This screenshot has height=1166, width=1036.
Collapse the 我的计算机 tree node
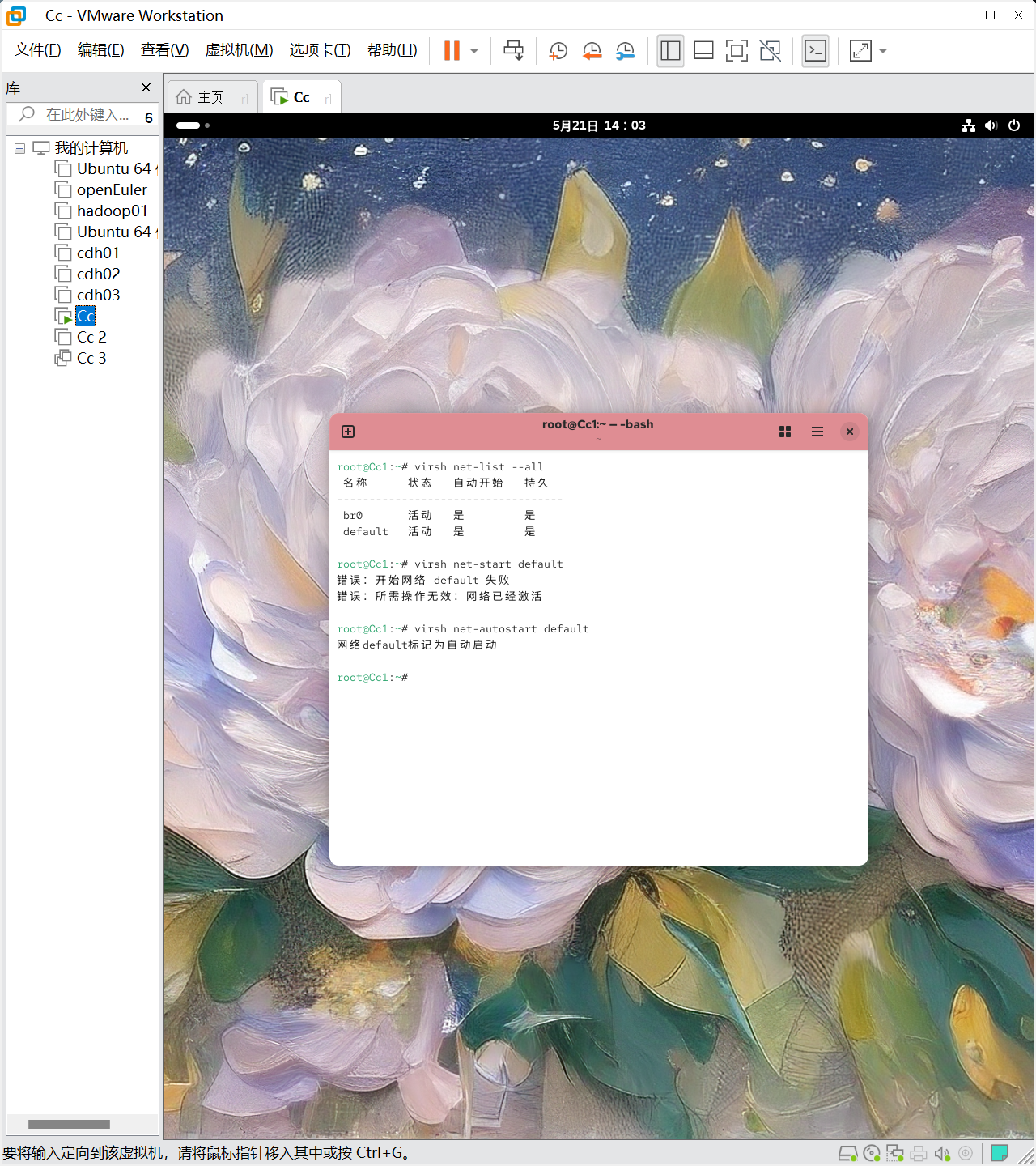click(x=19, y=148)
